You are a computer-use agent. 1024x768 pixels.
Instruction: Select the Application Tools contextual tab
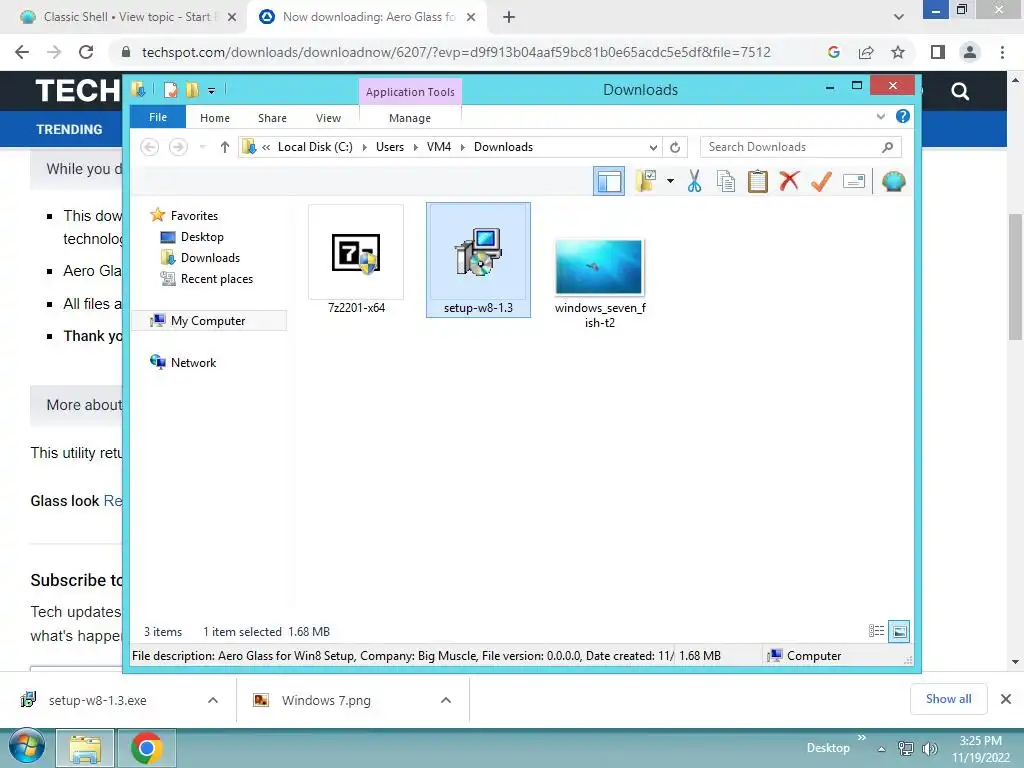coord(410,92)
